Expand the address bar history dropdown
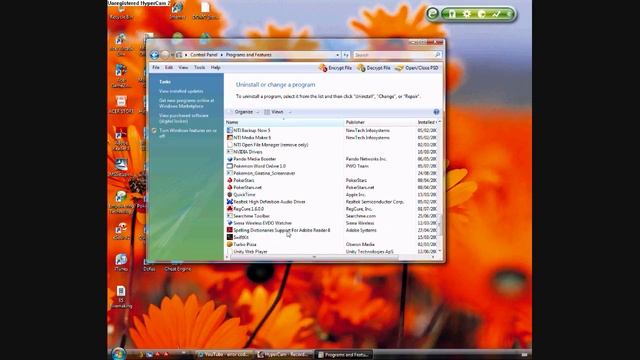The image size is (640, 360). [x=338, y=55]
